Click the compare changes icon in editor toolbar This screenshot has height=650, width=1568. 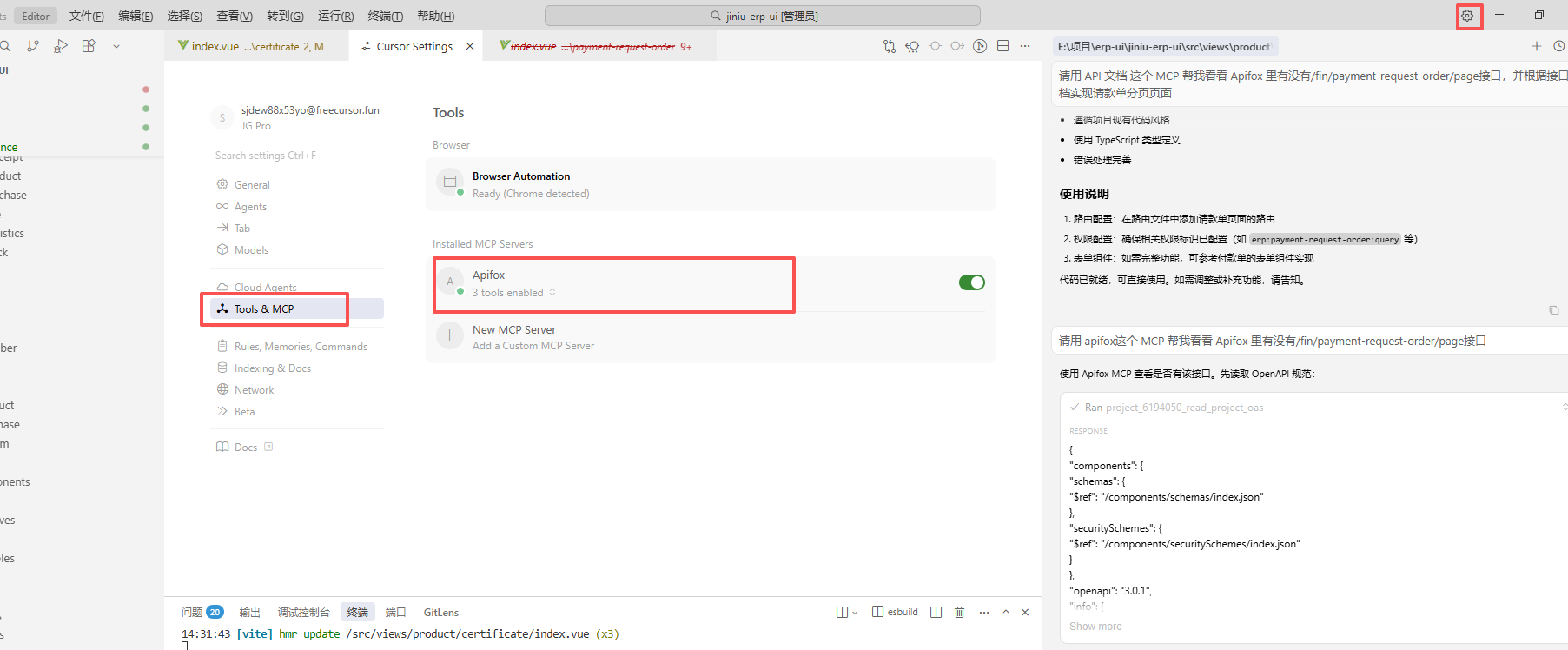[890, 46]
